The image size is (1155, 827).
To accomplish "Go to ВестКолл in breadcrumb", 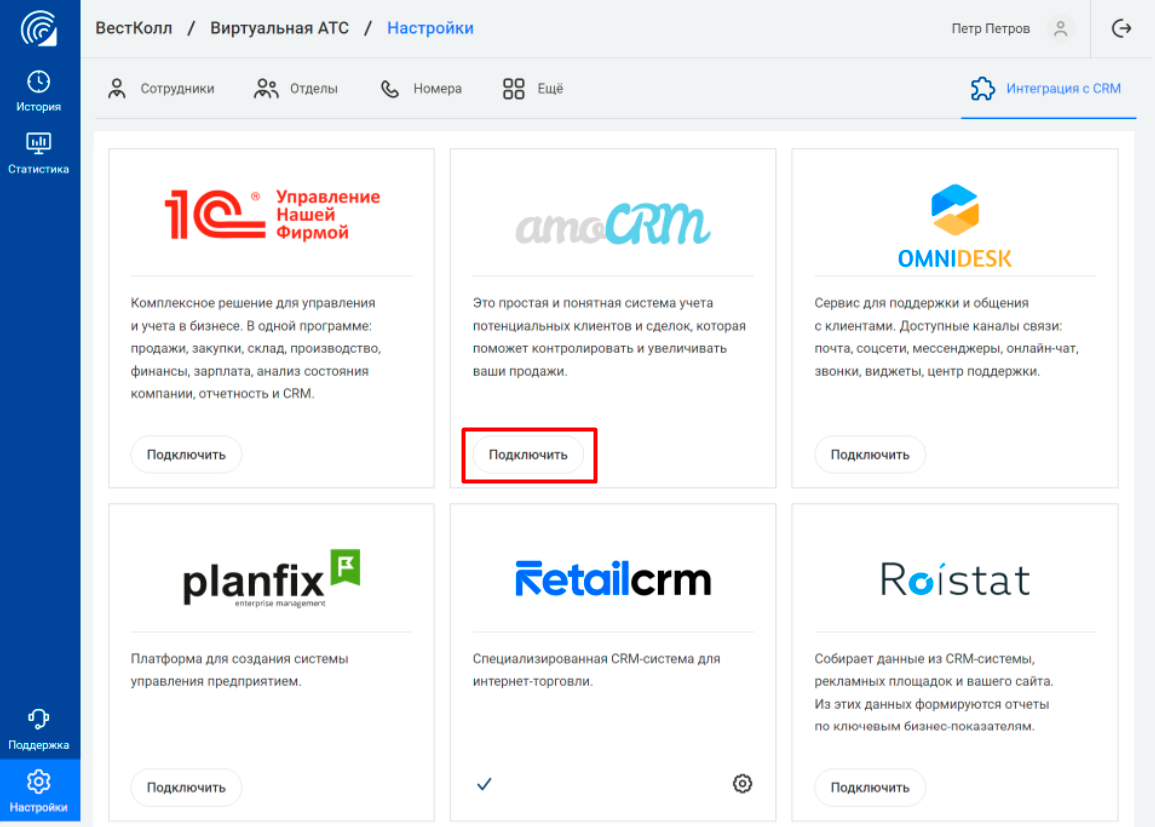I will (134, 28).
